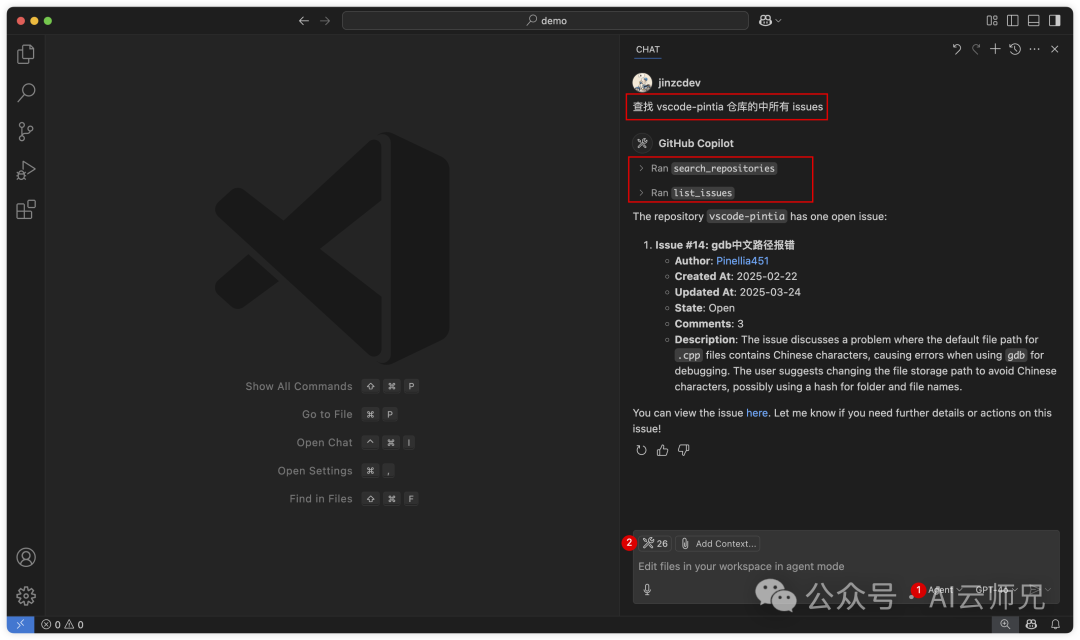The width and height of the screenshot is (1080, 640).
Task: Click the demo command center search box
Action: click(546, 21)
